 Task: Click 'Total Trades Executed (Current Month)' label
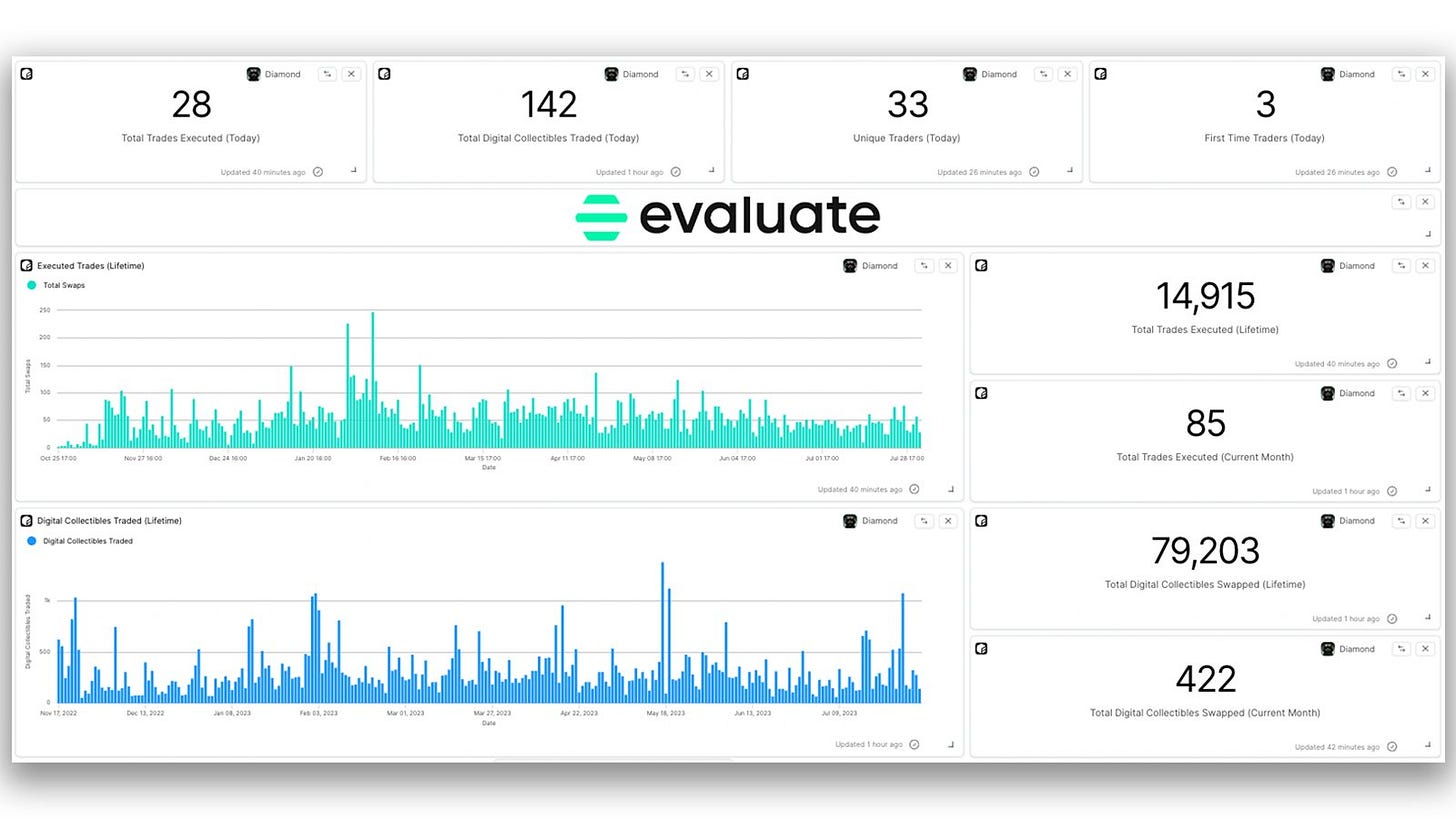[1205, 457]
